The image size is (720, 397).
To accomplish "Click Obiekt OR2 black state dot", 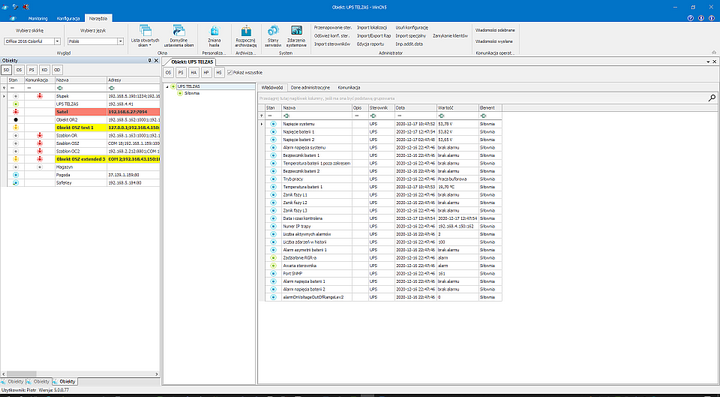I will coord(16,120).
